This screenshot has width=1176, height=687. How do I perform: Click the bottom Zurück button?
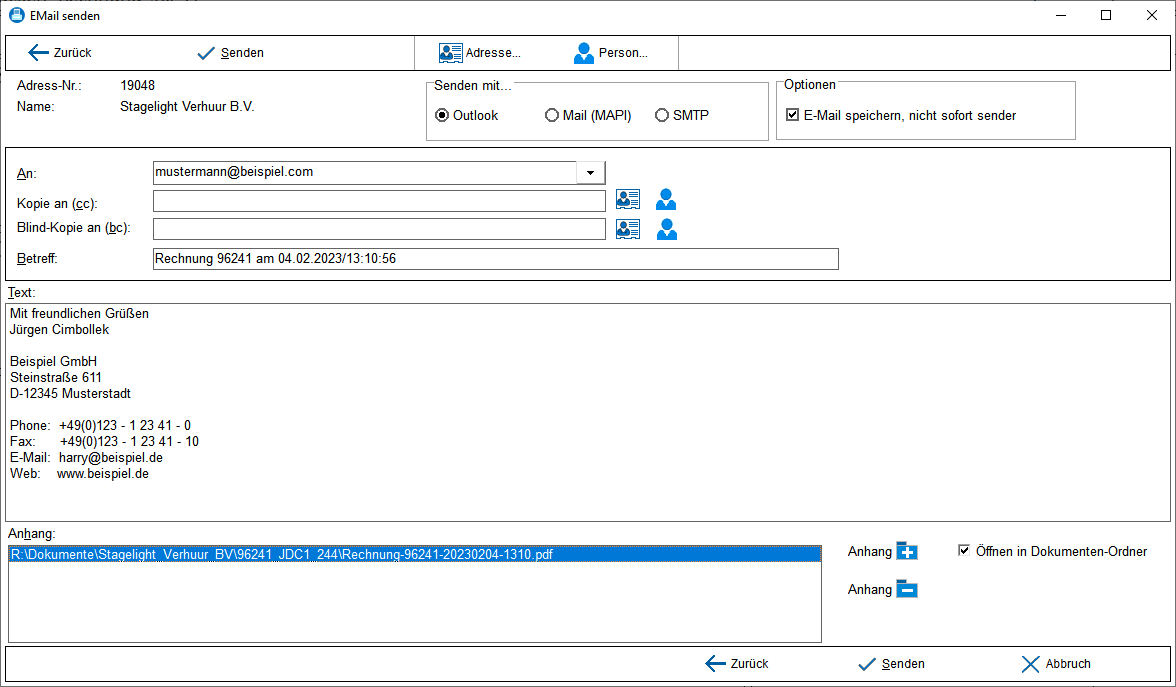coord(736,664)
